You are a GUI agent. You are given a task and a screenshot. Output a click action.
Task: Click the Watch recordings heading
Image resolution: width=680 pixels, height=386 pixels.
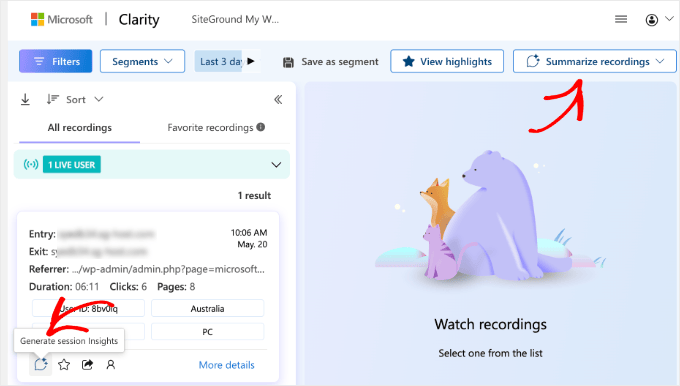coord(490,324)
